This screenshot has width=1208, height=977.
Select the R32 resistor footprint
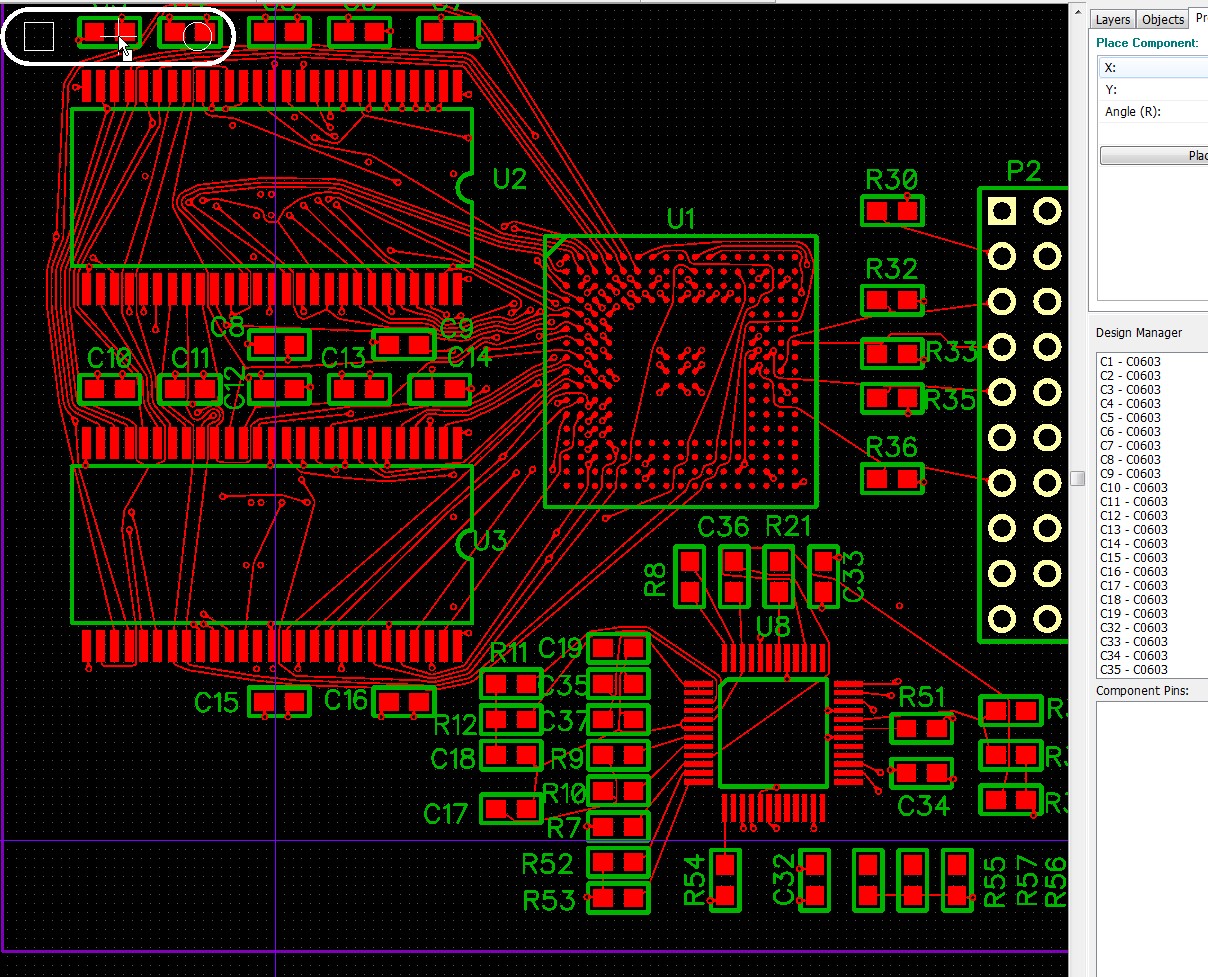coord(892,300)
